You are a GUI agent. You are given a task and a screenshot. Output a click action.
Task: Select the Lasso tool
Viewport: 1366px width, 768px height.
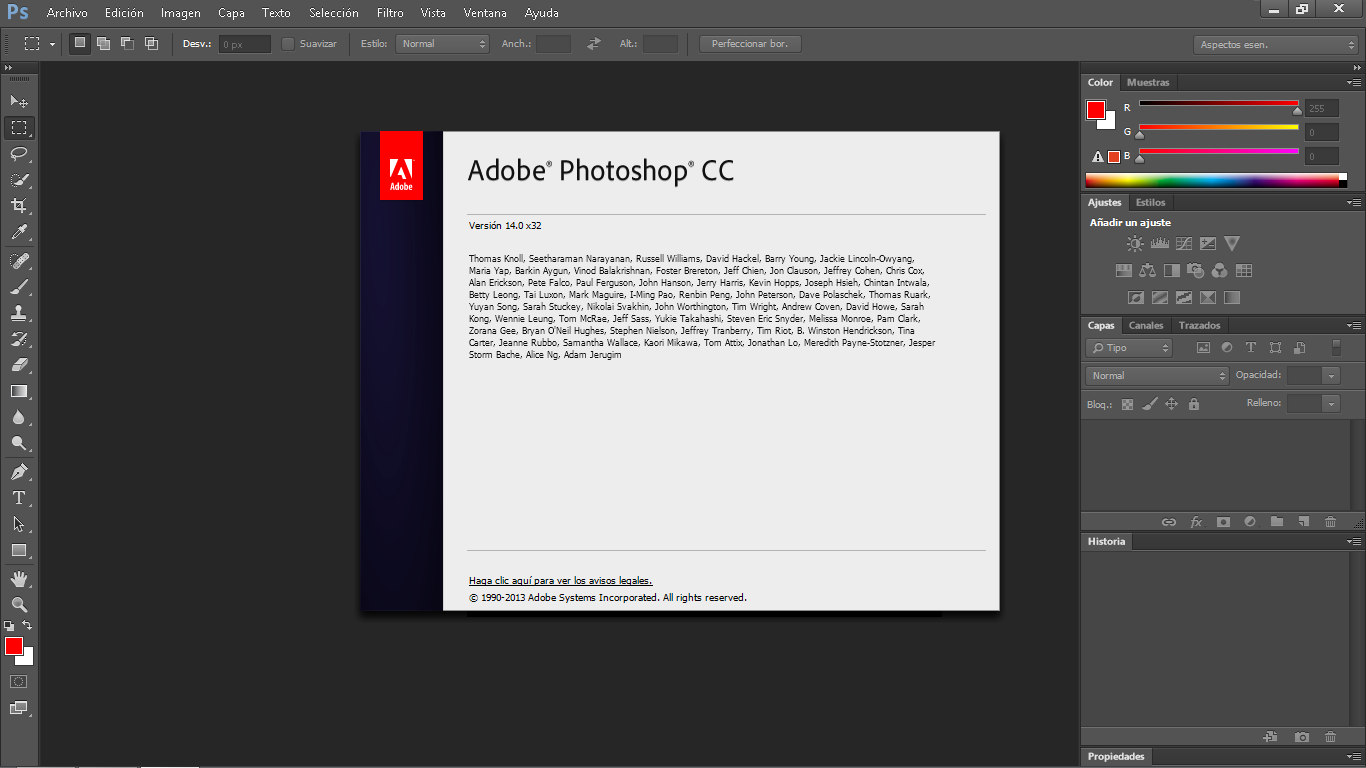(19, 153)
